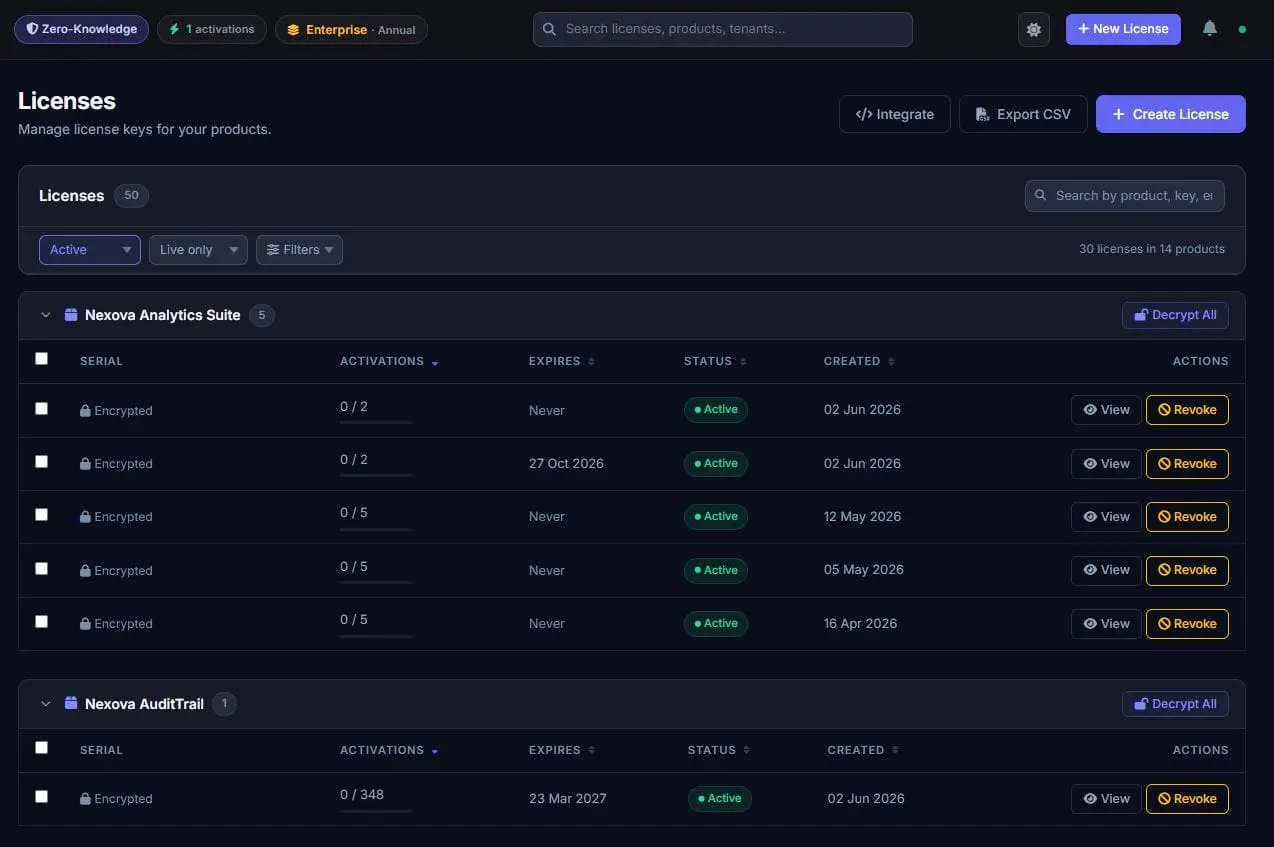Click the 50 licenses count badge
Viewport: 1274px width, 847px height.
[x=131, y=196]
